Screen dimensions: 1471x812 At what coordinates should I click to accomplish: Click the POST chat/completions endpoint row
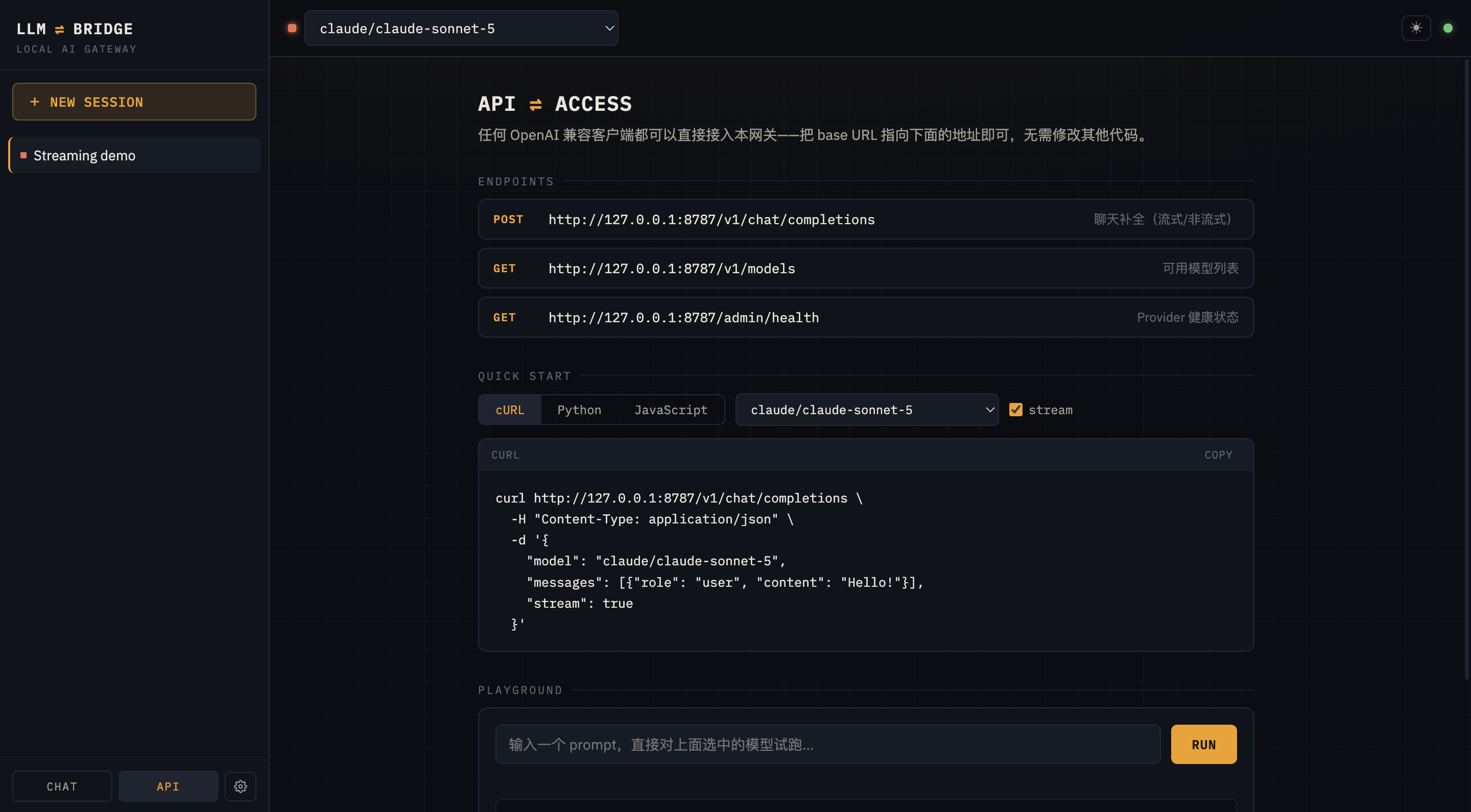tap(866, 219)
